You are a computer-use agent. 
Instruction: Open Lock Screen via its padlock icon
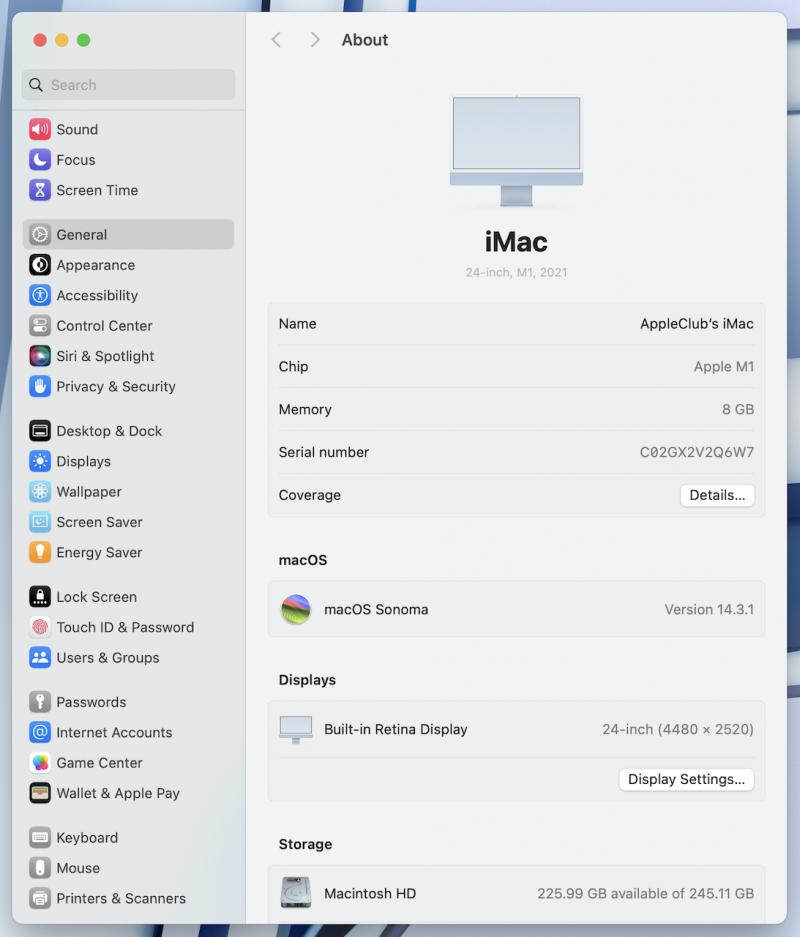coord(40,596)
